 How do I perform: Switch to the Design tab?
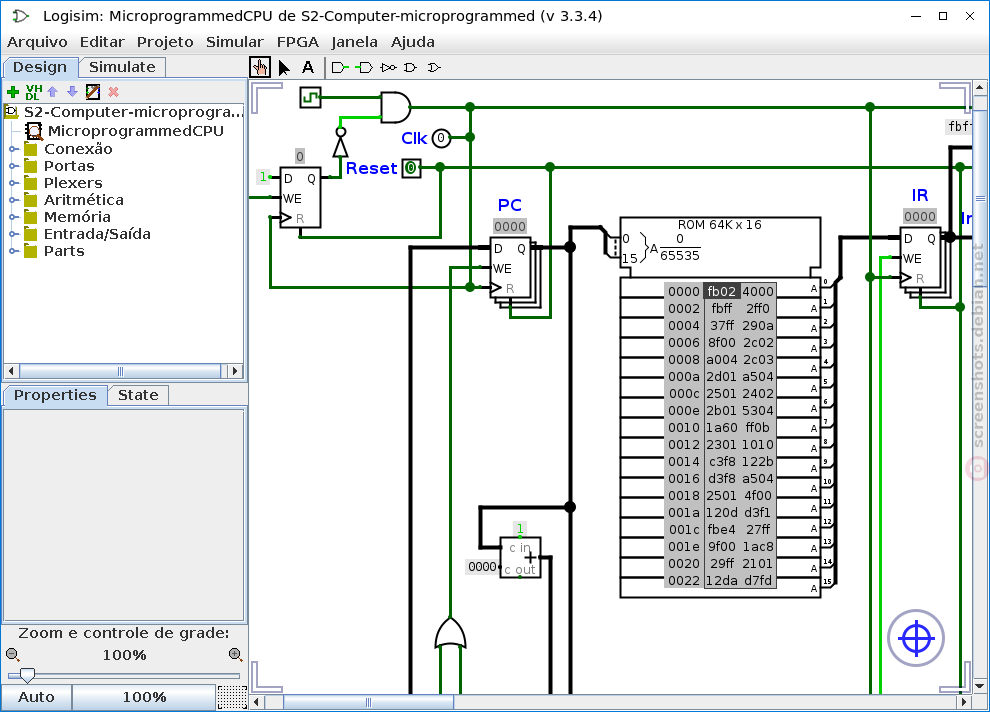tap(40, 67)
